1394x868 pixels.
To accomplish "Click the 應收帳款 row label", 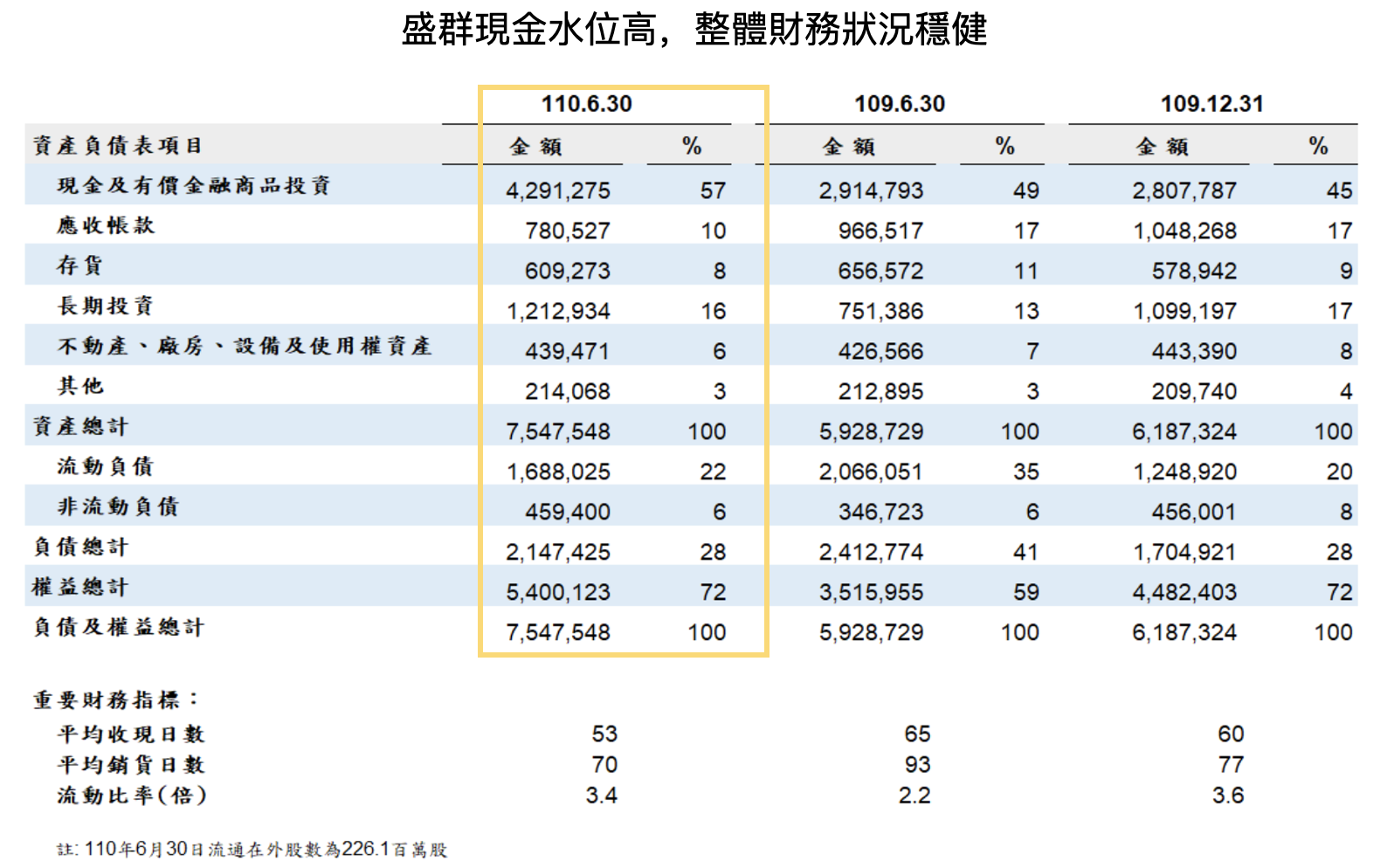I will [106, 225].
